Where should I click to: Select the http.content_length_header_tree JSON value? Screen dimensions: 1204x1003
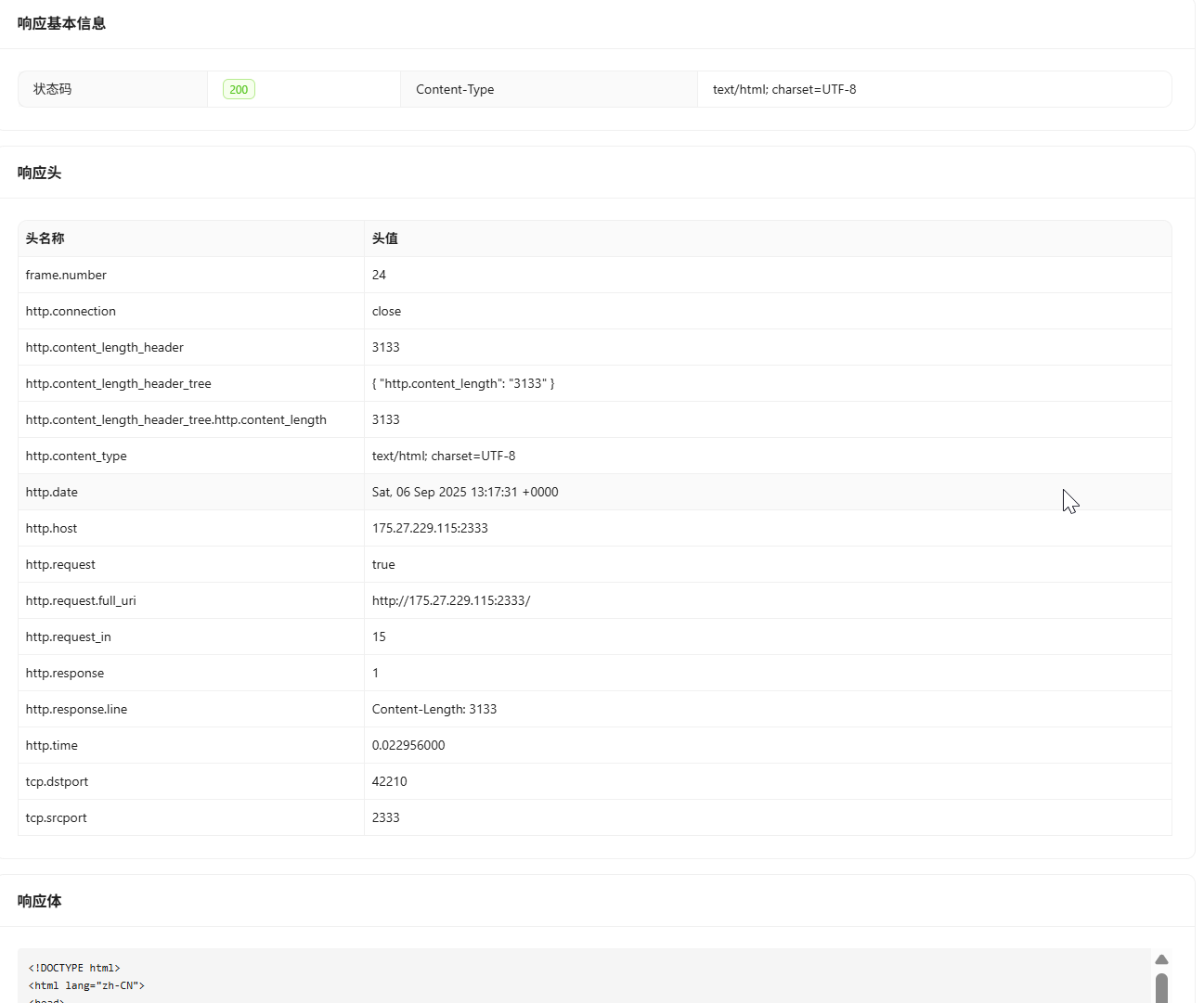[x=463, y=383]
